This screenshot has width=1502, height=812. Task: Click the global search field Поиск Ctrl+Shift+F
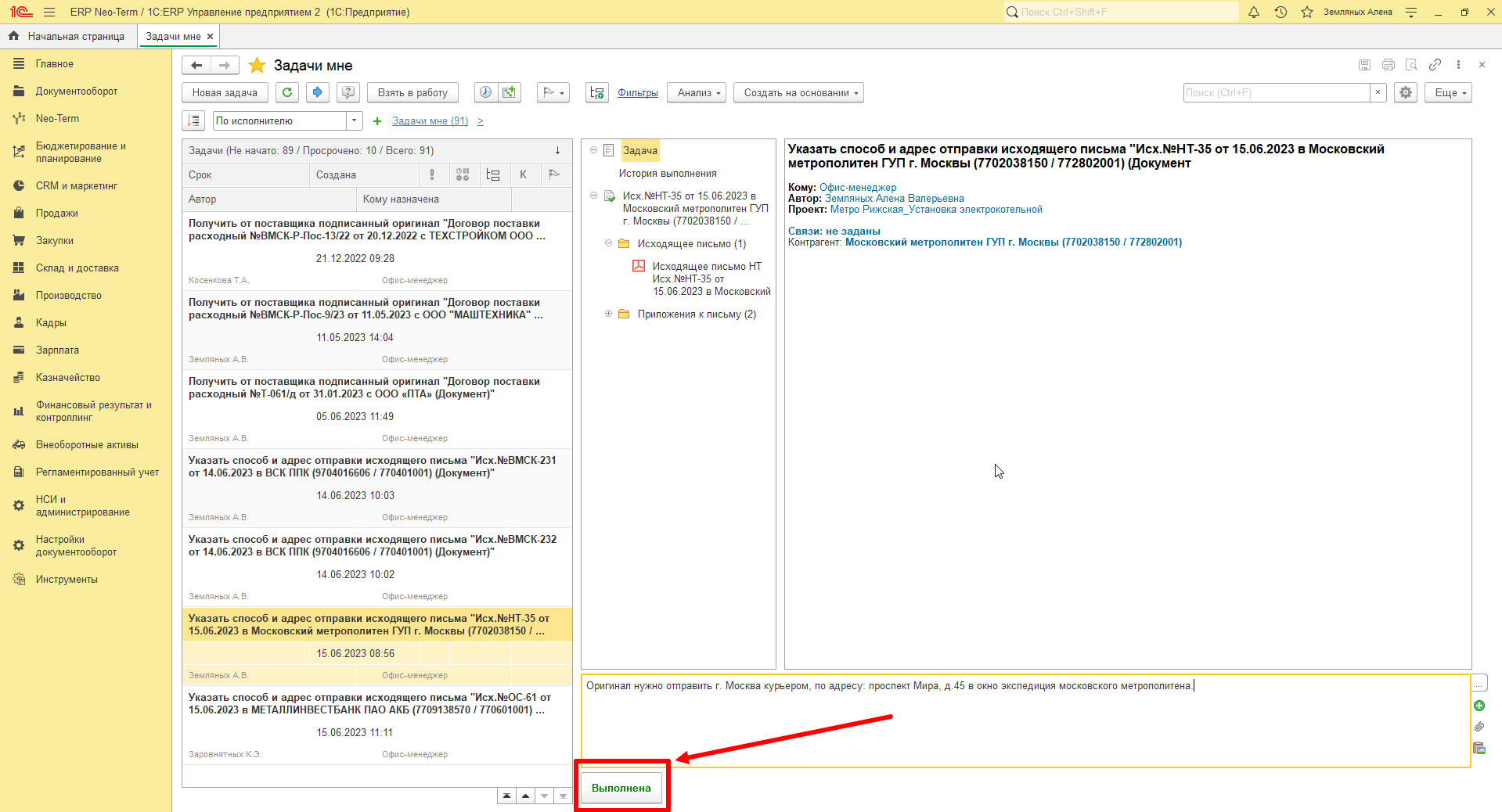1121,12
